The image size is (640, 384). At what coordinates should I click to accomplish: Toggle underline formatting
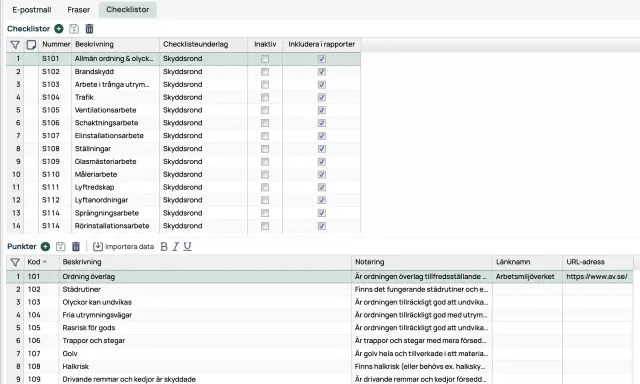[187, 246]
